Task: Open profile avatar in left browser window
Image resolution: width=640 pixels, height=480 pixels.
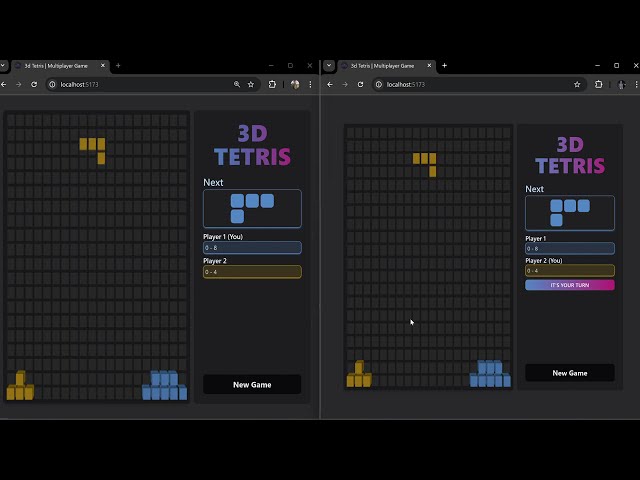Action: pos(295,84)
